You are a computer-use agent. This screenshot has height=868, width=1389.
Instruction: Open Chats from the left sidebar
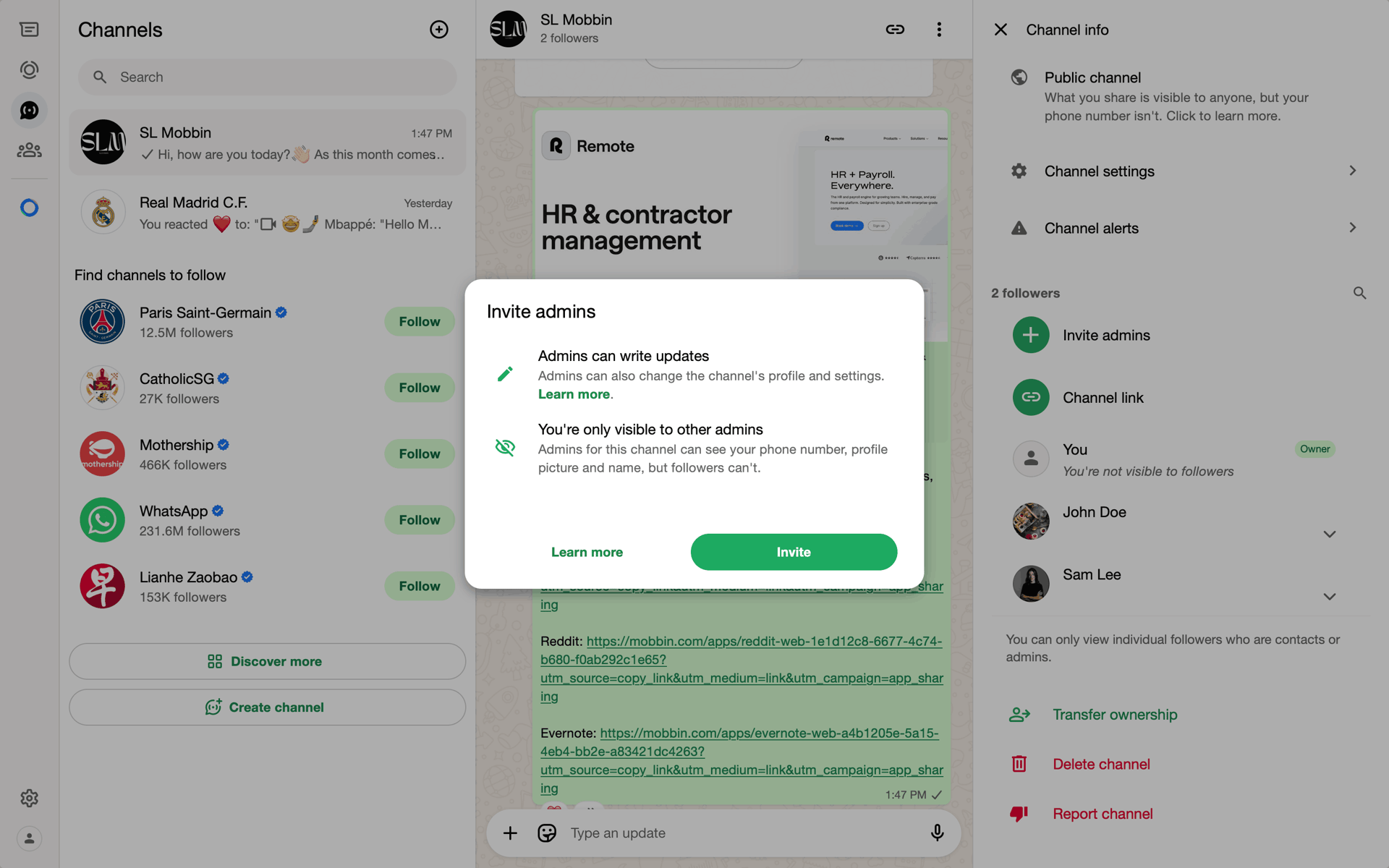pos(29,30)
